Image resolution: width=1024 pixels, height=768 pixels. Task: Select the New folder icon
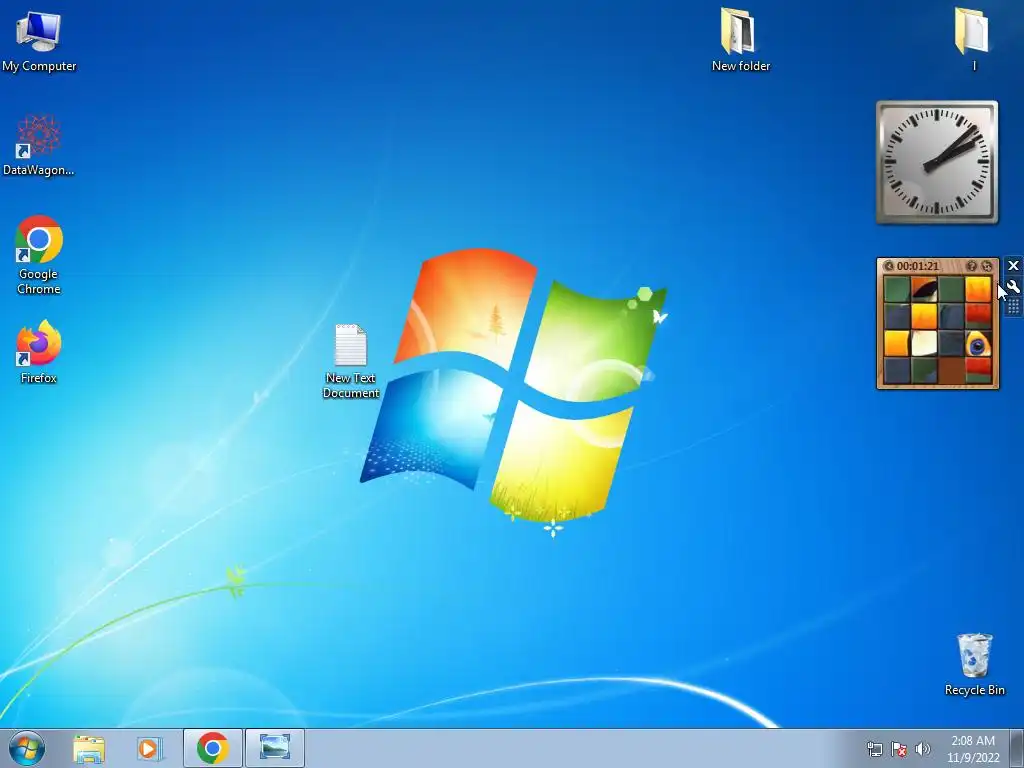pos(741,39)
